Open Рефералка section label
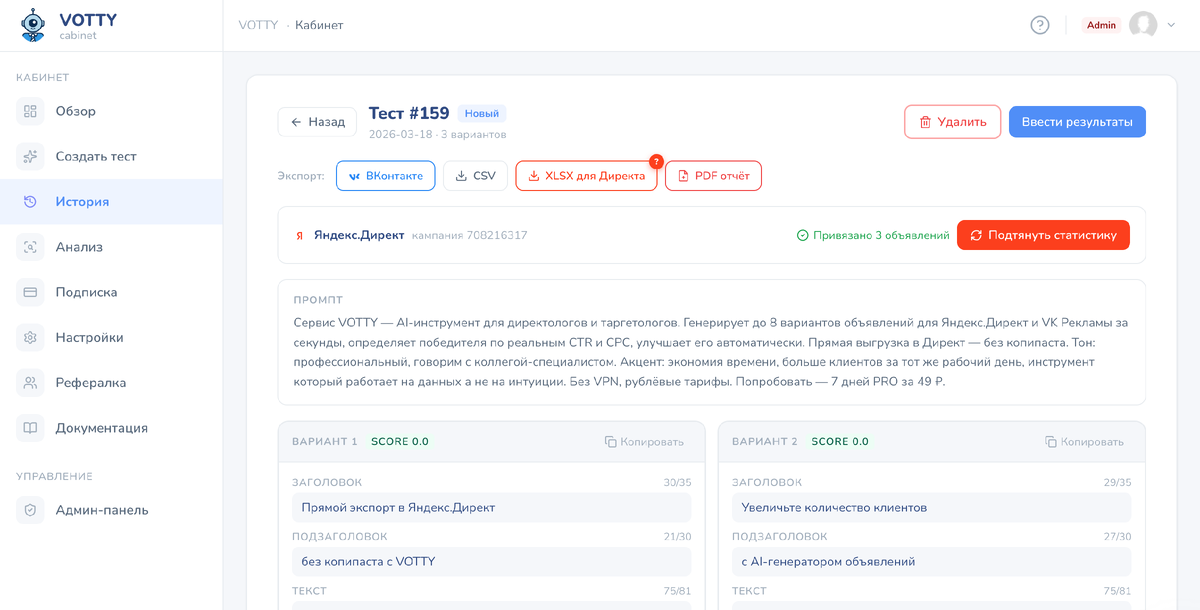This screenshot has width=1200, height=610. click(90, 382)
